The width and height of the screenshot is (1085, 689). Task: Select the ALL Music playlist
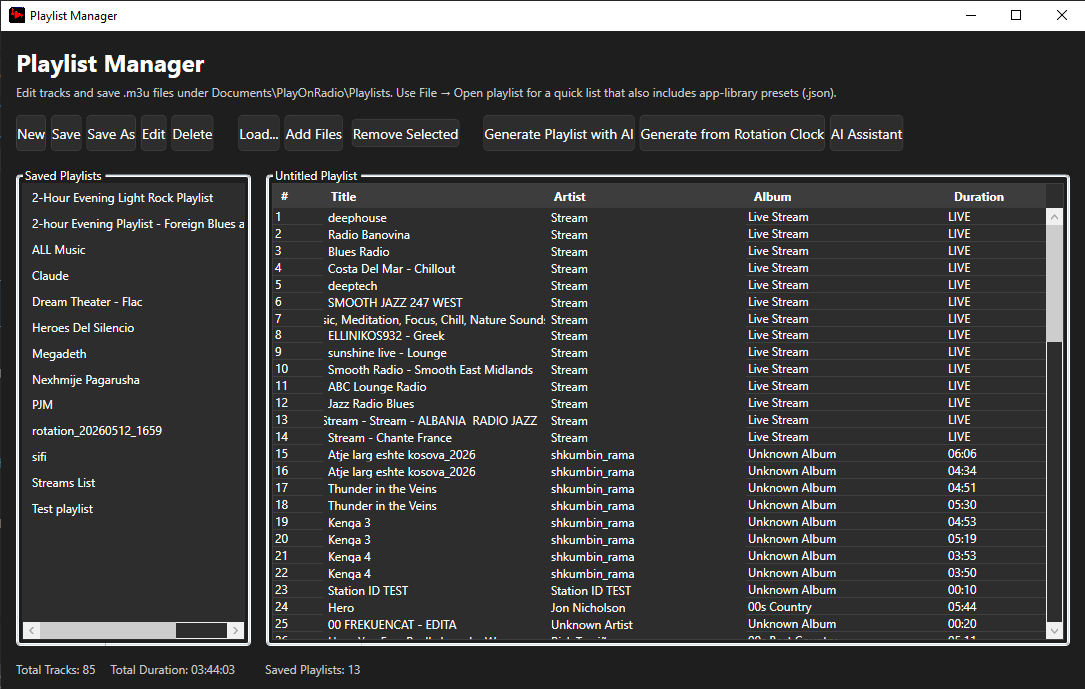[x=134, y=250]
